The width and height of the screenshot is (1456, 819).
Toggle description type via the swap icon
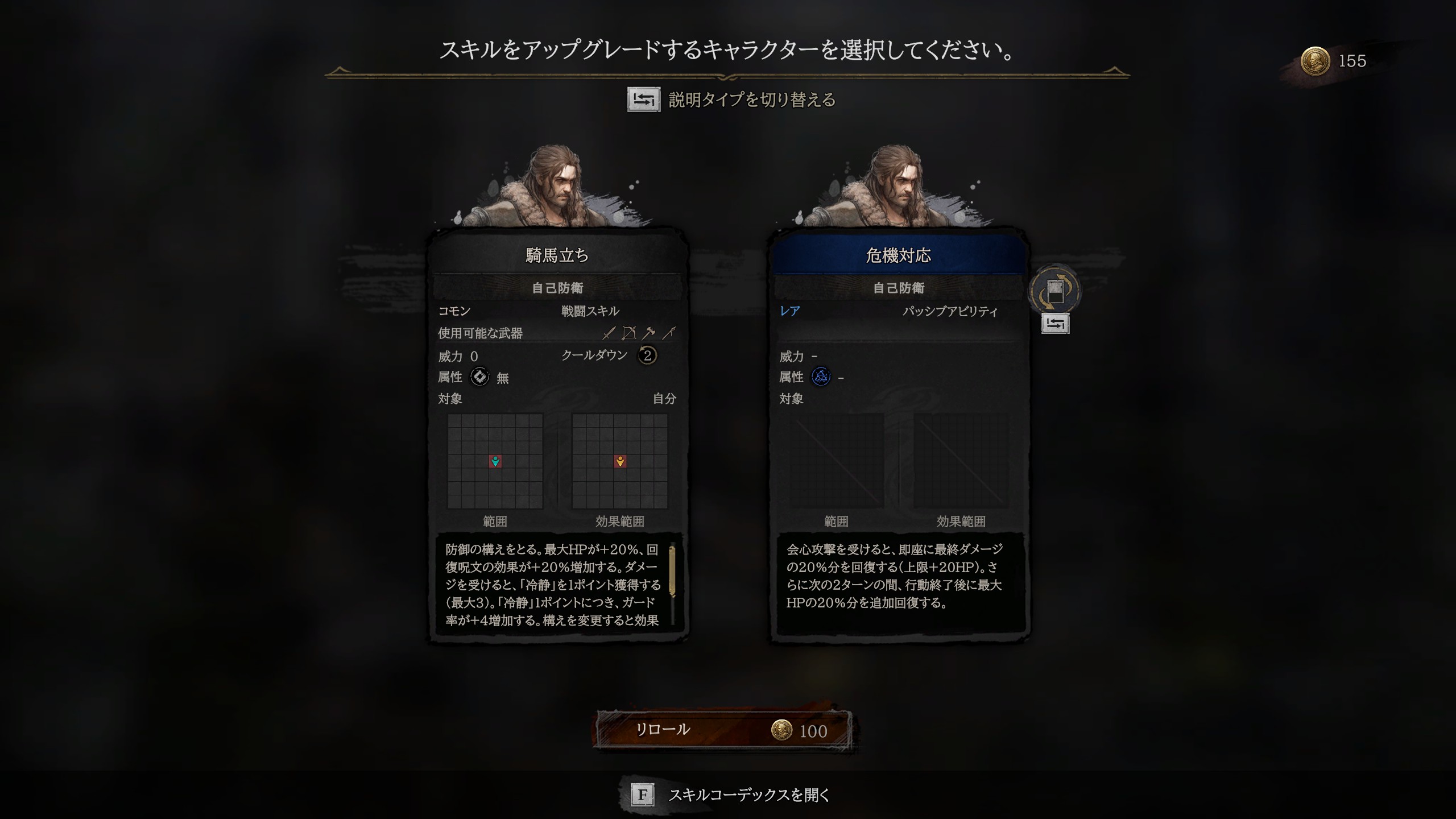click(644, 100)
